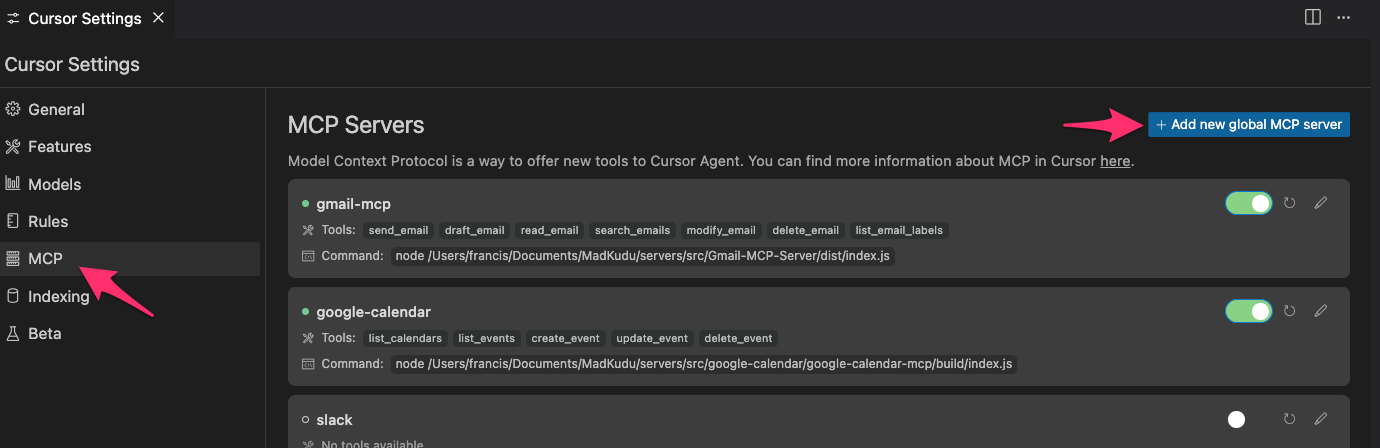Toggle gmail-mcp server off
This screenshot has width=1380, height=448.
[x=1249, y=203]
